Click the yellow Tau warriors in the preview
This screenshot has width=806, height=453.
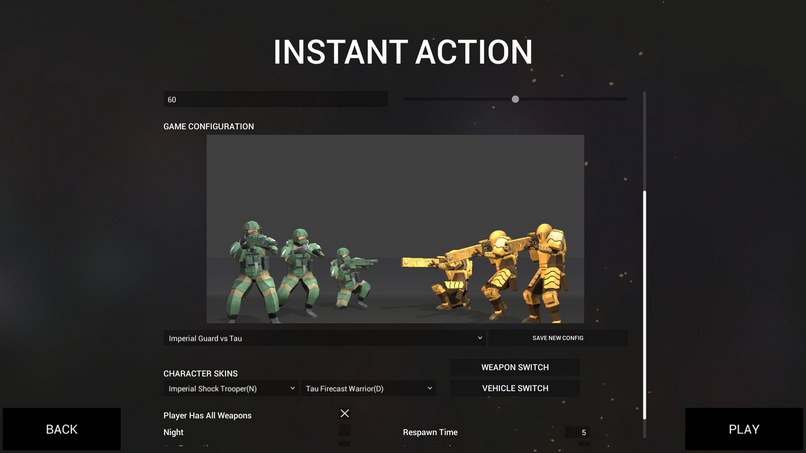point(486,271)
